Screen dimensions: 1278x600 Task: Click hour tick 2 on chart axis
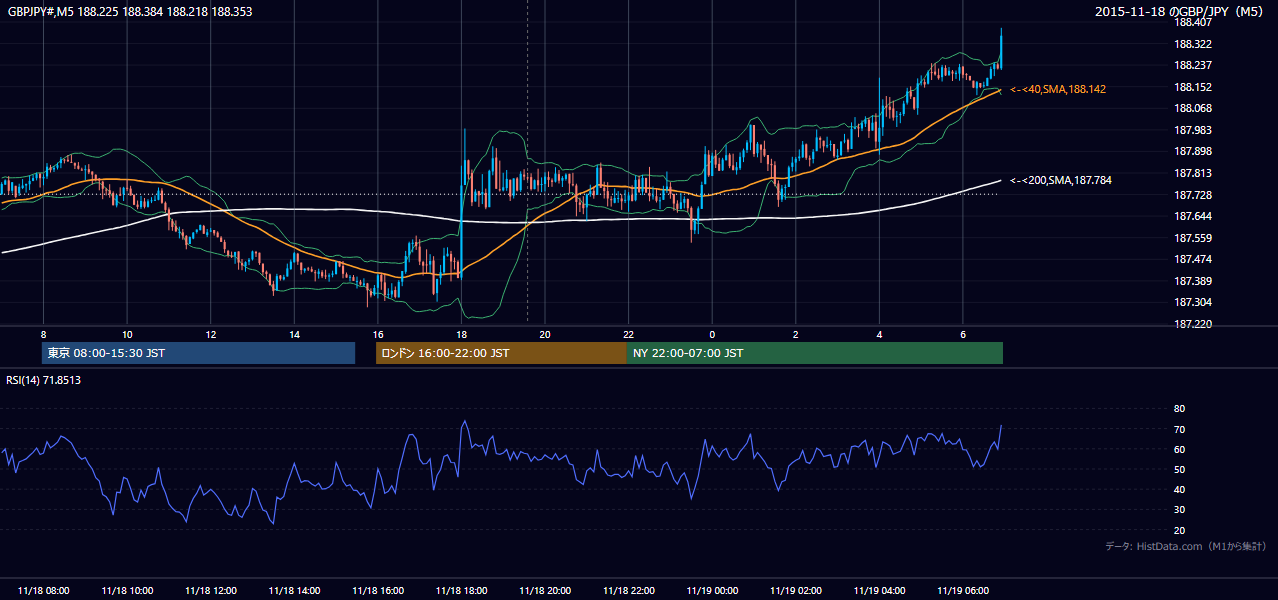coord(796,334)
